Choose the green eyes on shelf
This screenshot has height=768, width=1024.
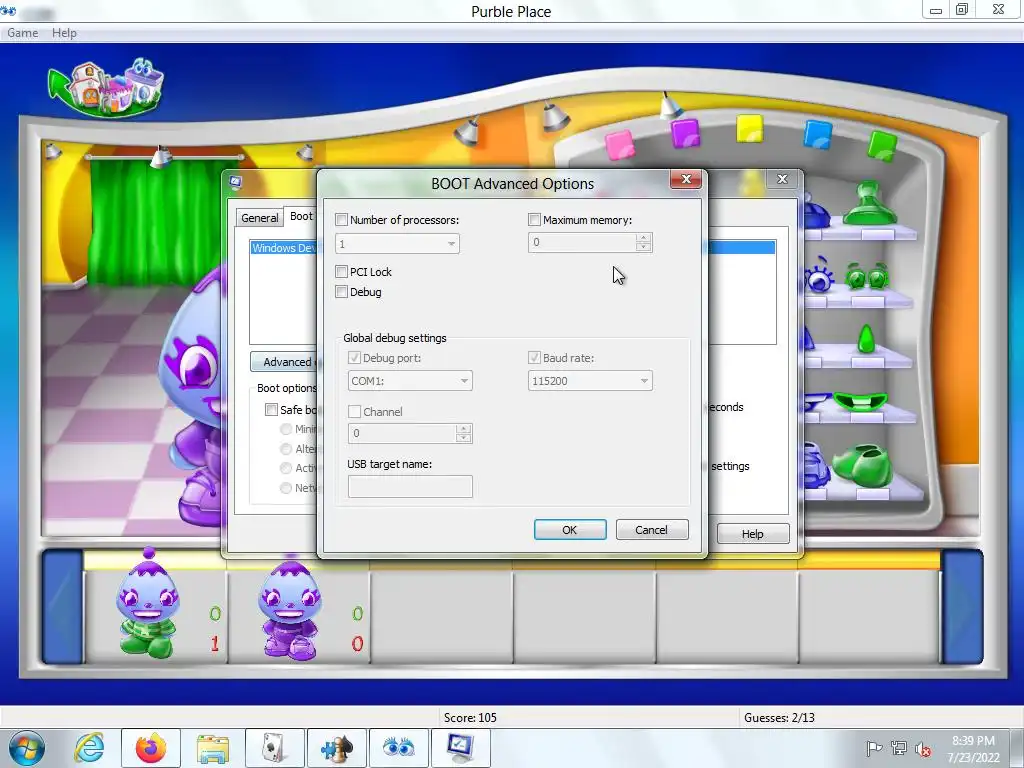[x=867, y=277]
